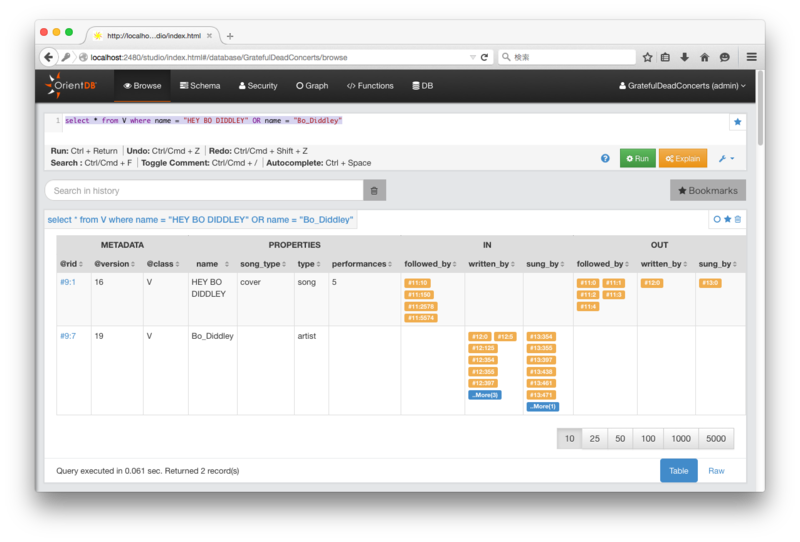
Task: Focus the Search in history field
Action: (204, 190)
